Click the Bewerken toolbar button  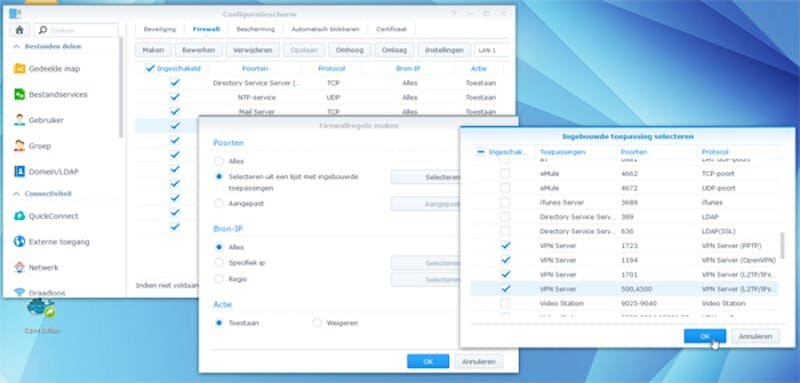pos(198,50)
